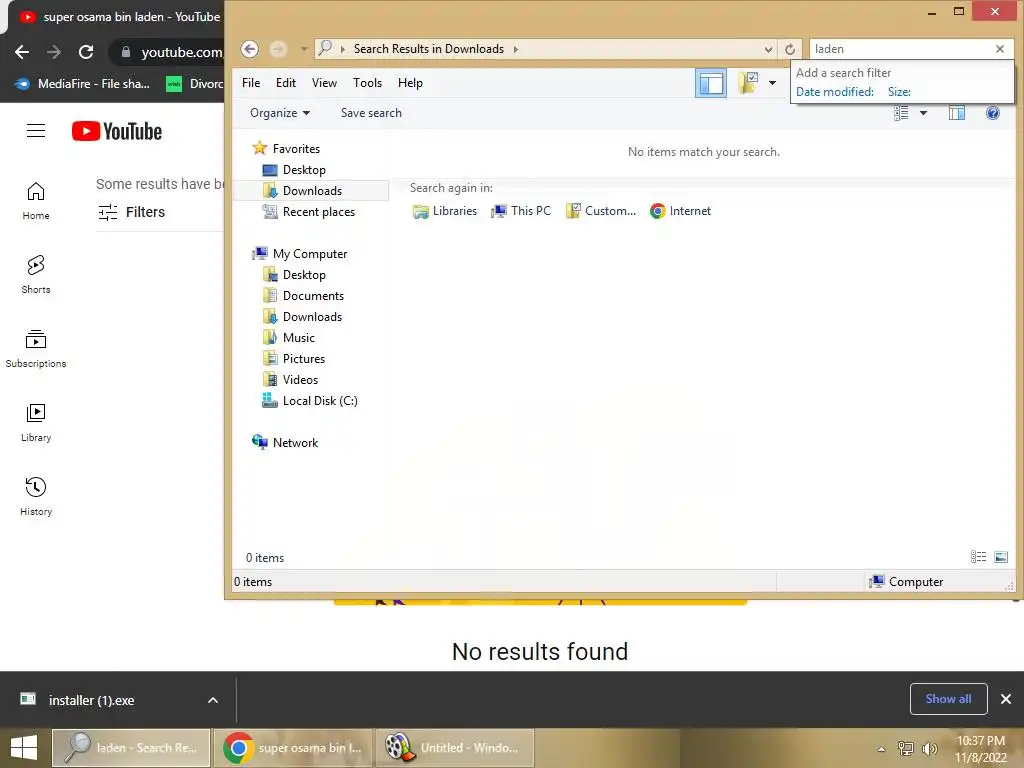Reload the YouTube page in Chrome
The width and height of the screenshot is (1024, 768).
click(86, 52)
